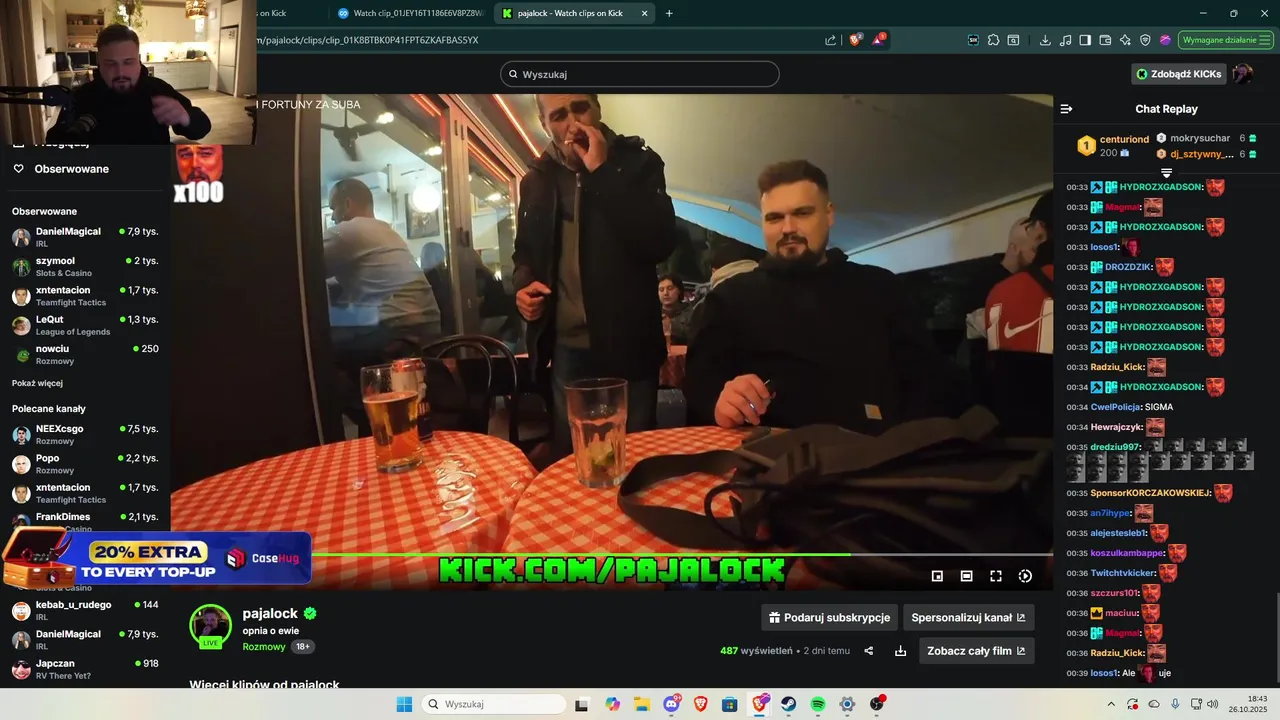The height and width of the screenshot is (720, 1280).
Task: Click the Kick Wyszukaj search field
Action: click(640, 74)
